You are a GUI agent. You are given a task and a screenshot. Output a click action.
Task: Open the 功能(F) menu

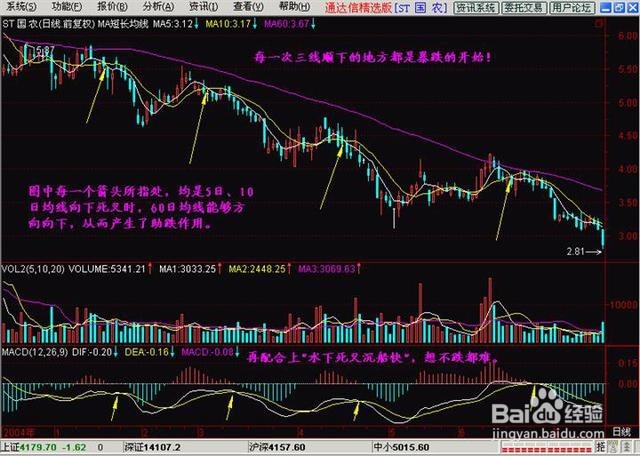click(x=67, y=7)
